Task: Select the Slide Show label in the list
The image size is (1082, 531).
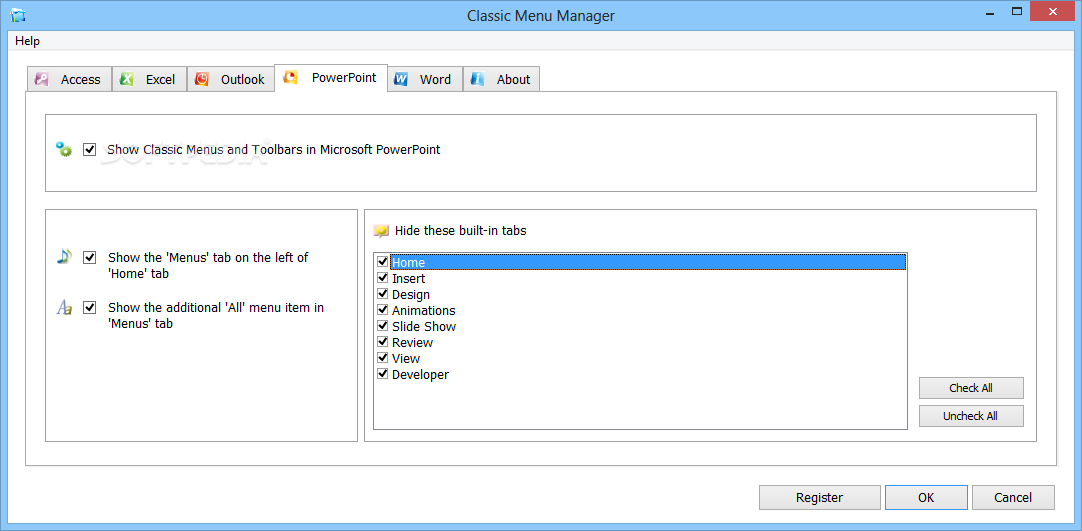Action: pos(424,326)
